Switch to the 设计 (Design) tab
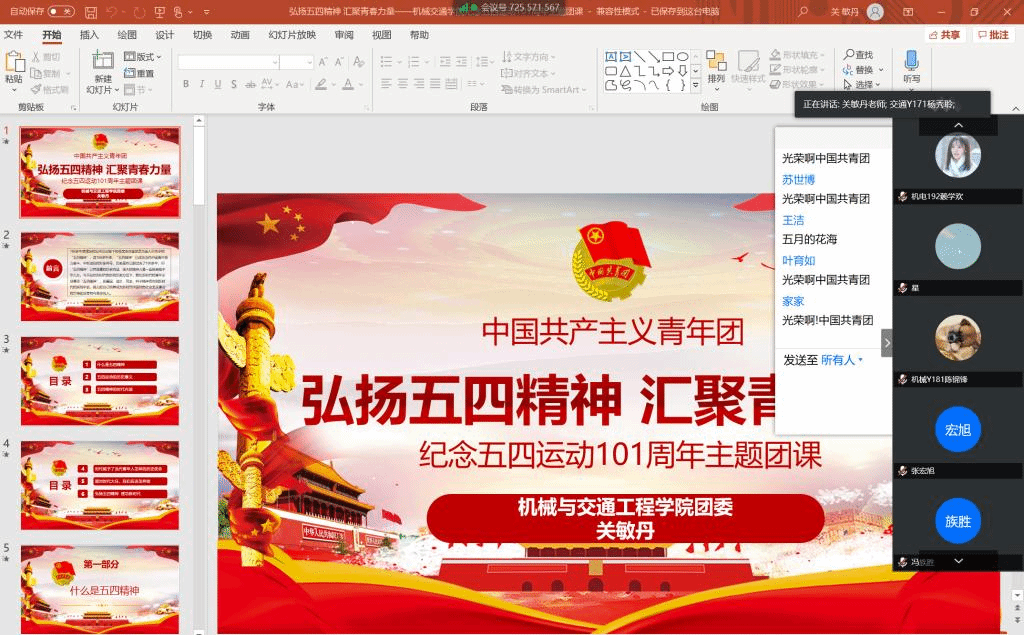Viewport: 1024px width, 635px height. click(165, 35)
